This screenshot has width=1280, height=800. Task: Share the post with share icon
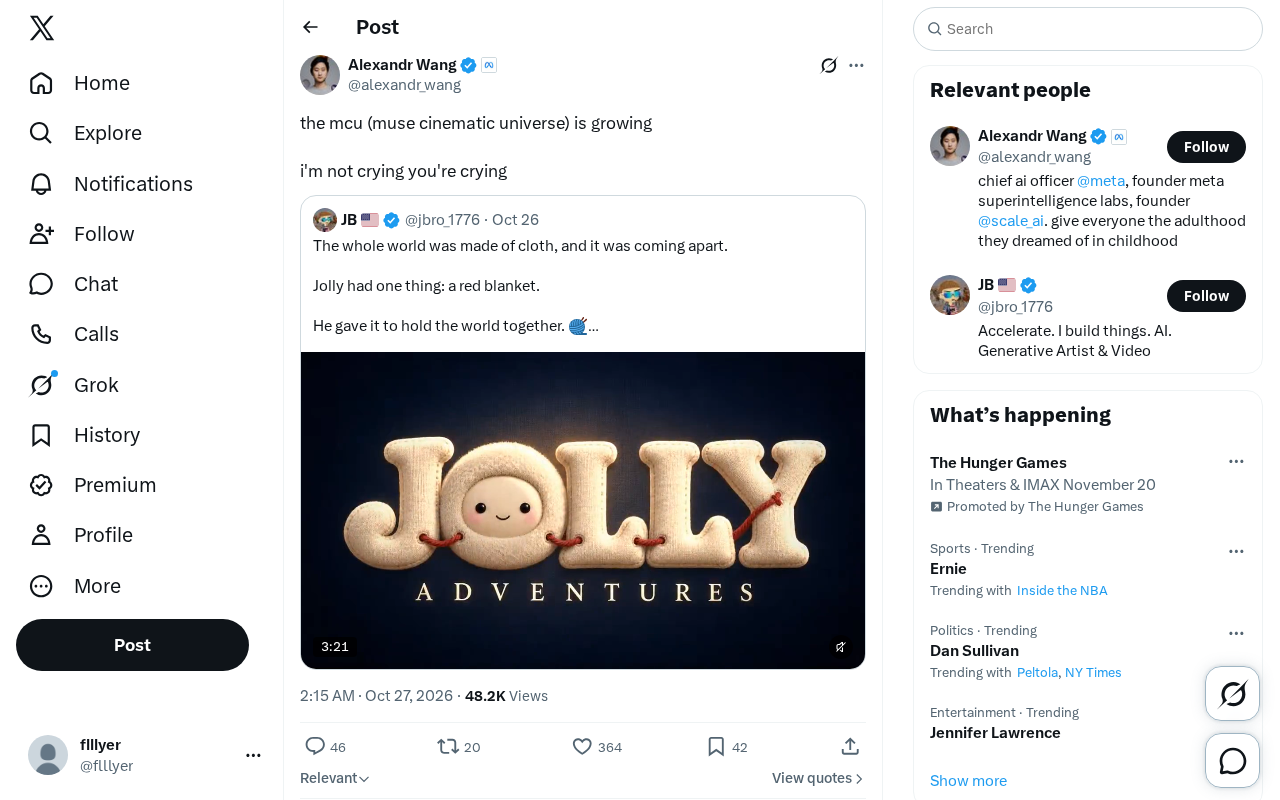[850, 746]
